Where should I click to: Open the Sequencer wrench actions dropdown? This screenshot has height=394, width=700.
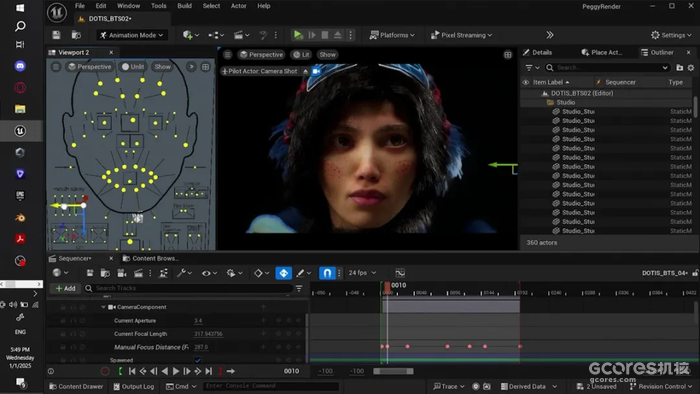[183, 273]
